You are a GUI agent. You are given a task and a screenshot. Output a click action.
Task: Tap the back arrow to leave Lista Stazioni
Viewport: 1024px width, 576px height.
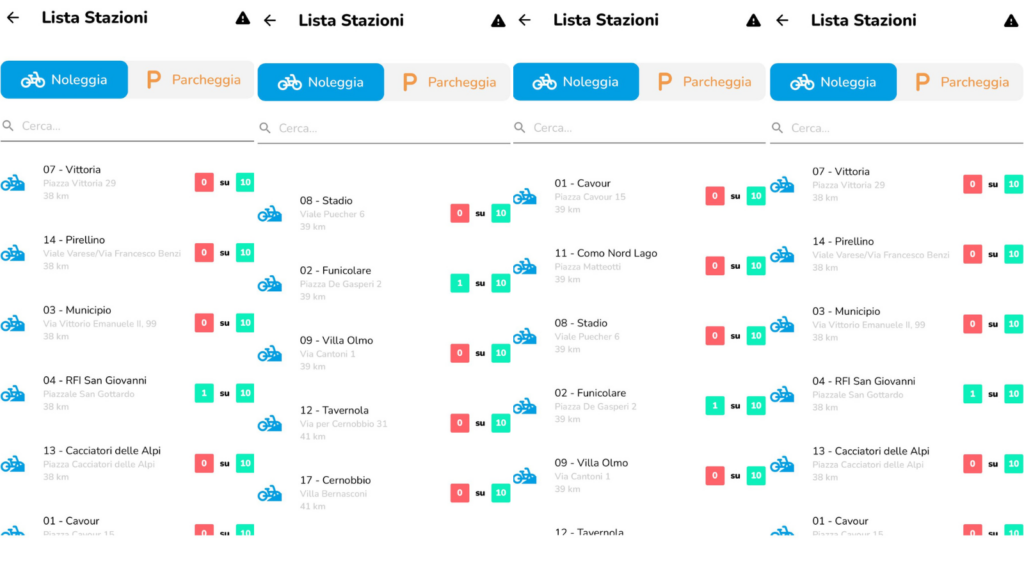coord(12,17)
